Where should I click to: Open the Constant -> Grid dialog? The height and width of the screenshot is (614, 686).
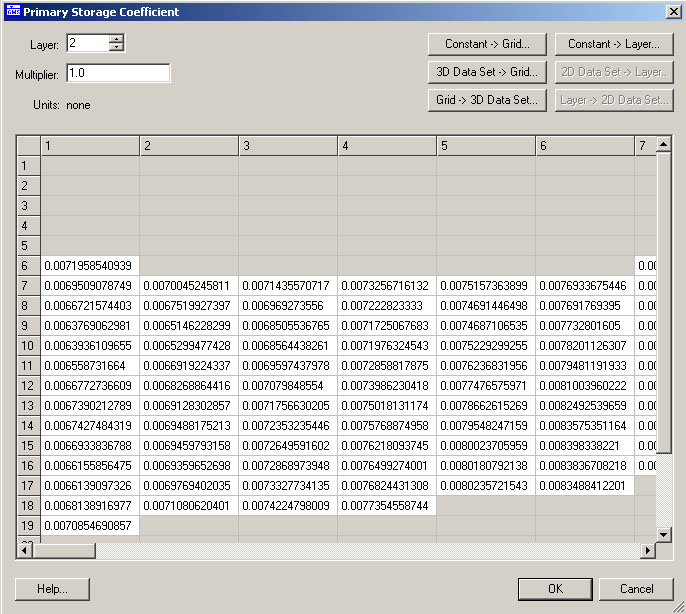pyautogui.click(x=487, y=44)
